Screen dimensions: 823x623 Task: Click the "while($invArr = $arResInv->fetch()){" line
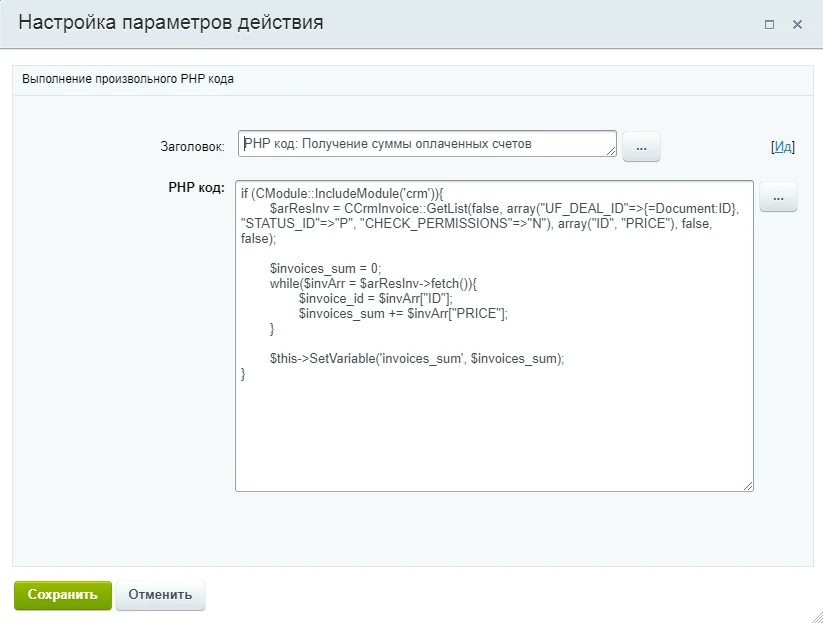373,284
